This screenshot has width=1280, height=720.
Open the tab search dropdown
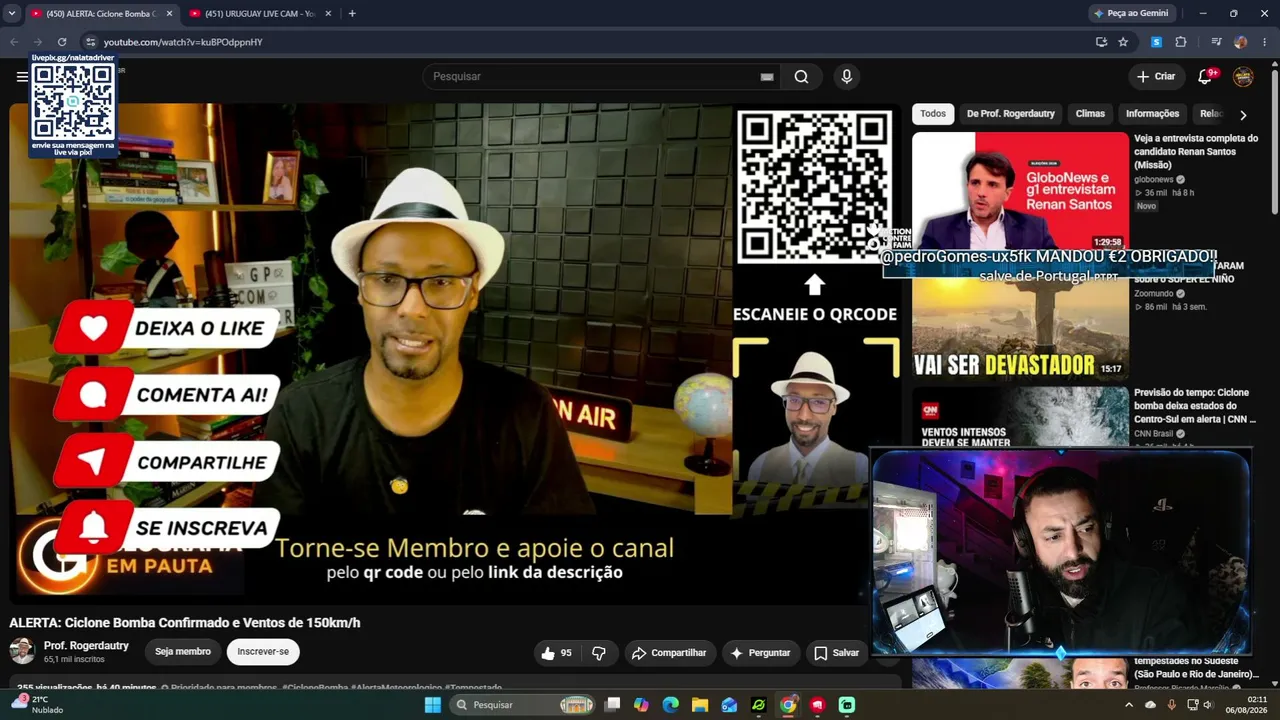[x=12, y=14]
